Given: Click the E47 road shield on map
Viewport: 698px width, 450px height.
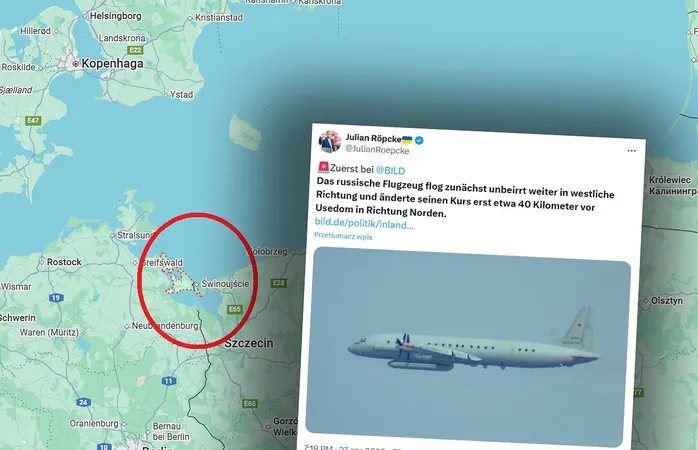Looking at the screenshot, I should pos(33,121).
